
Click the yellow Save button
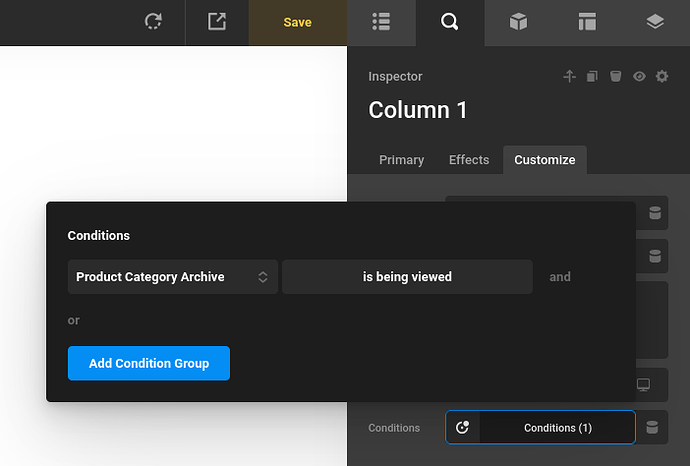pos(297,22)
